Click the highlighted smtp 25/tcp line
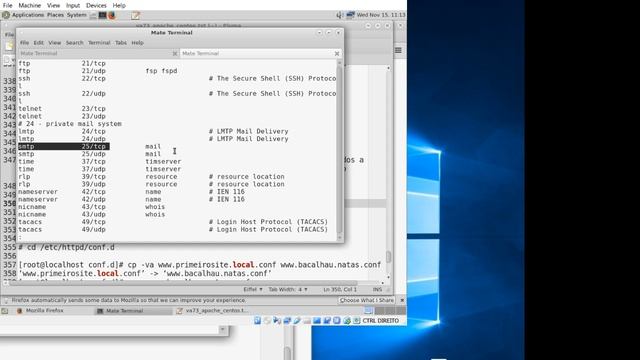The height and width of the screenshot is (360, 640). [64, 146]
